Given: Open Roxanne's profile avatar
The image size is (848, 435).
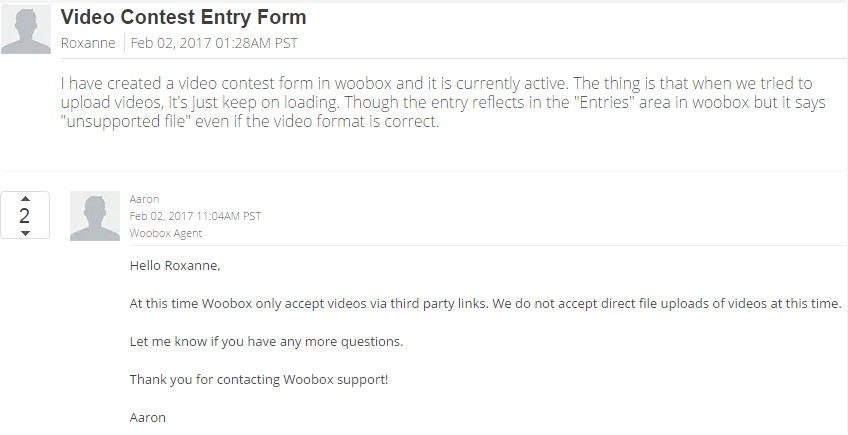Looking at the screenshot, I should tap(26, 29).
